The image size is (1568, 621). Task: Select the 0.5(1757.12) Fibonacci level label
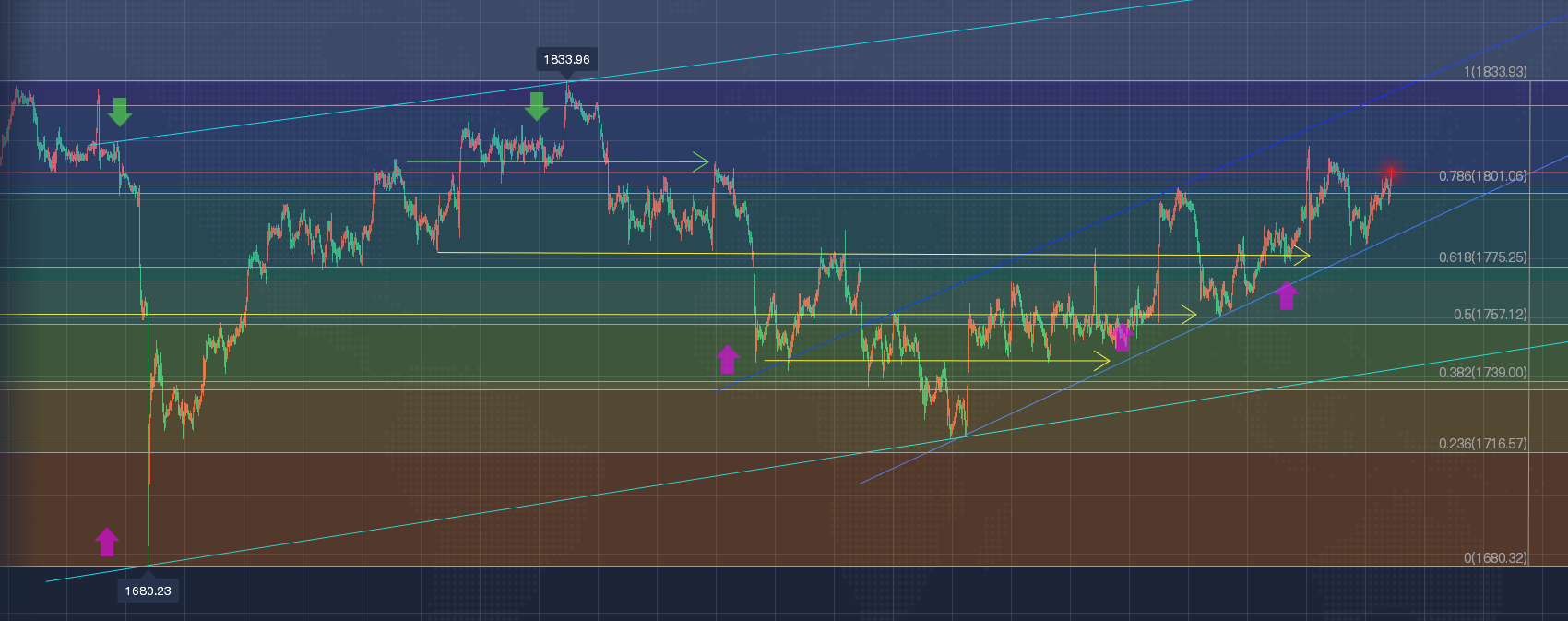coord(1490,314)
